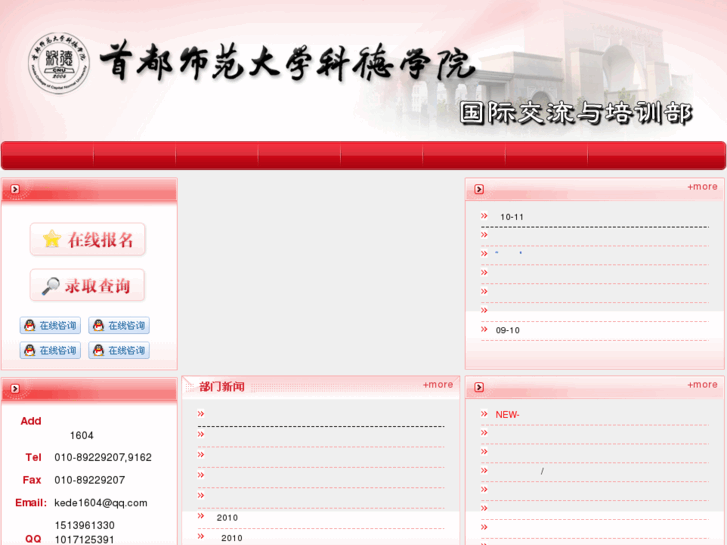Click the yellow star icon on 在线报名
Screen dimensions: 727x545
pyautogui.click(x=52, y=239)
